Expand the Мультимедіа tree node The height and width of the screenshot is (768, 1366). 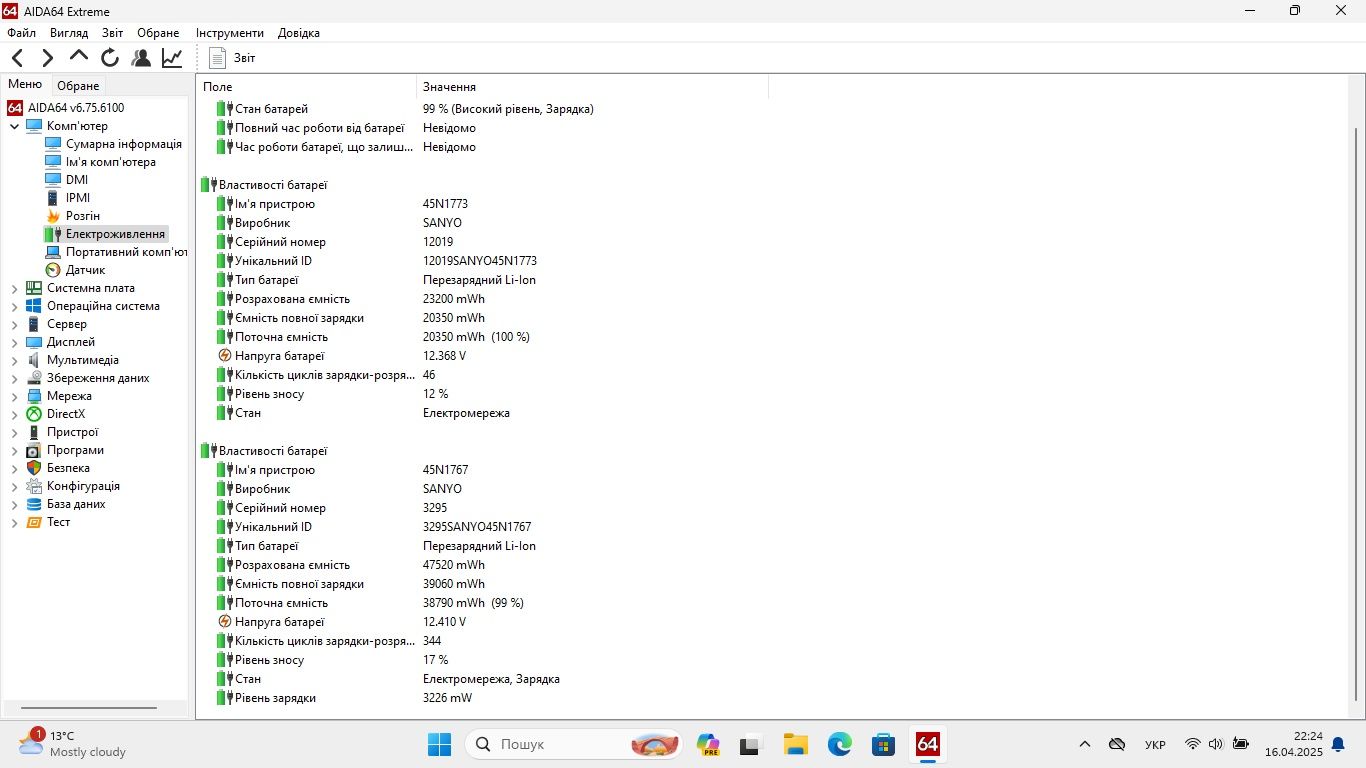pos(14,360)
